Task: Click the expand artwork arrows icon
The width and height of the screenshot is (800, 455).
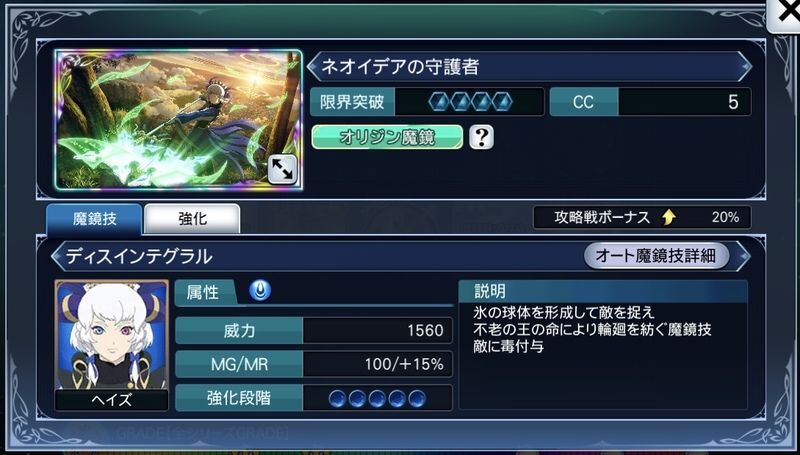Action: pyautogui.click(x=282, y=169)
